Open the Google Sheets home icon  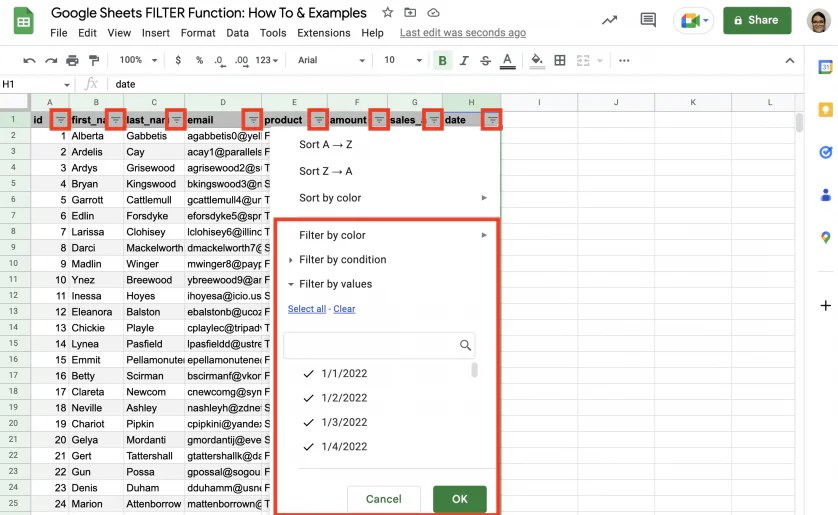(x=24, y=21)
